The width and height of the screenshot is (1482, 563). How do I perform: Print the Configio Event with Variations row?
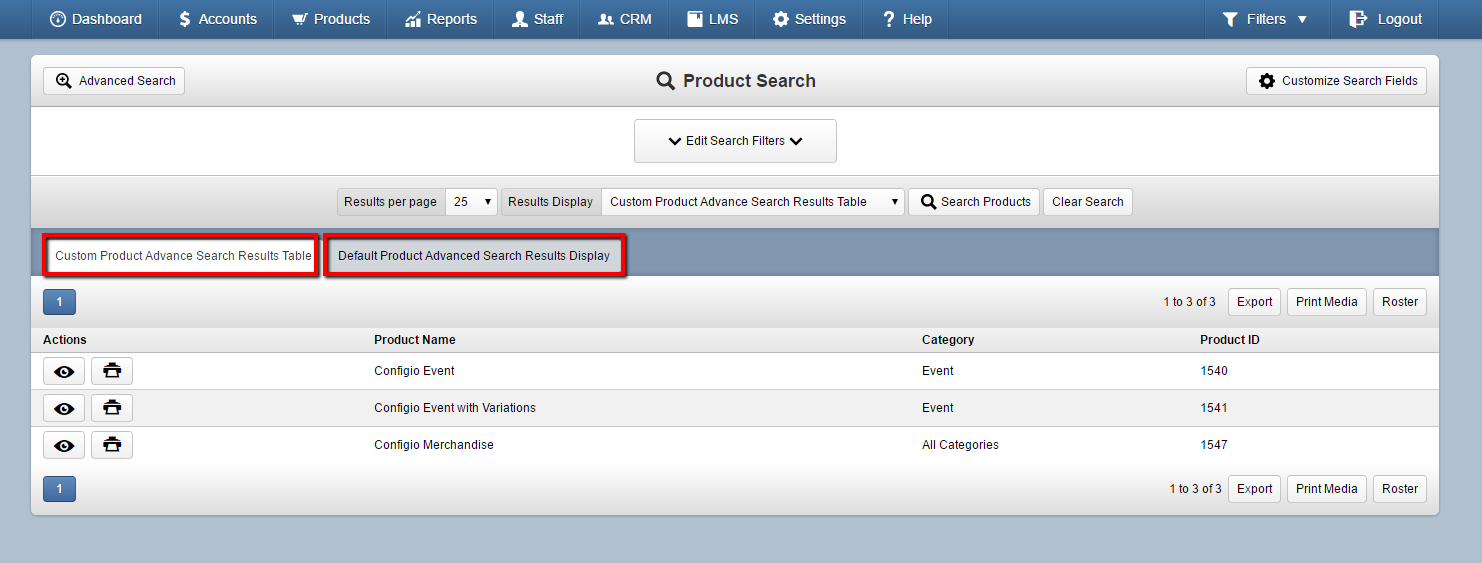[112, 408]
